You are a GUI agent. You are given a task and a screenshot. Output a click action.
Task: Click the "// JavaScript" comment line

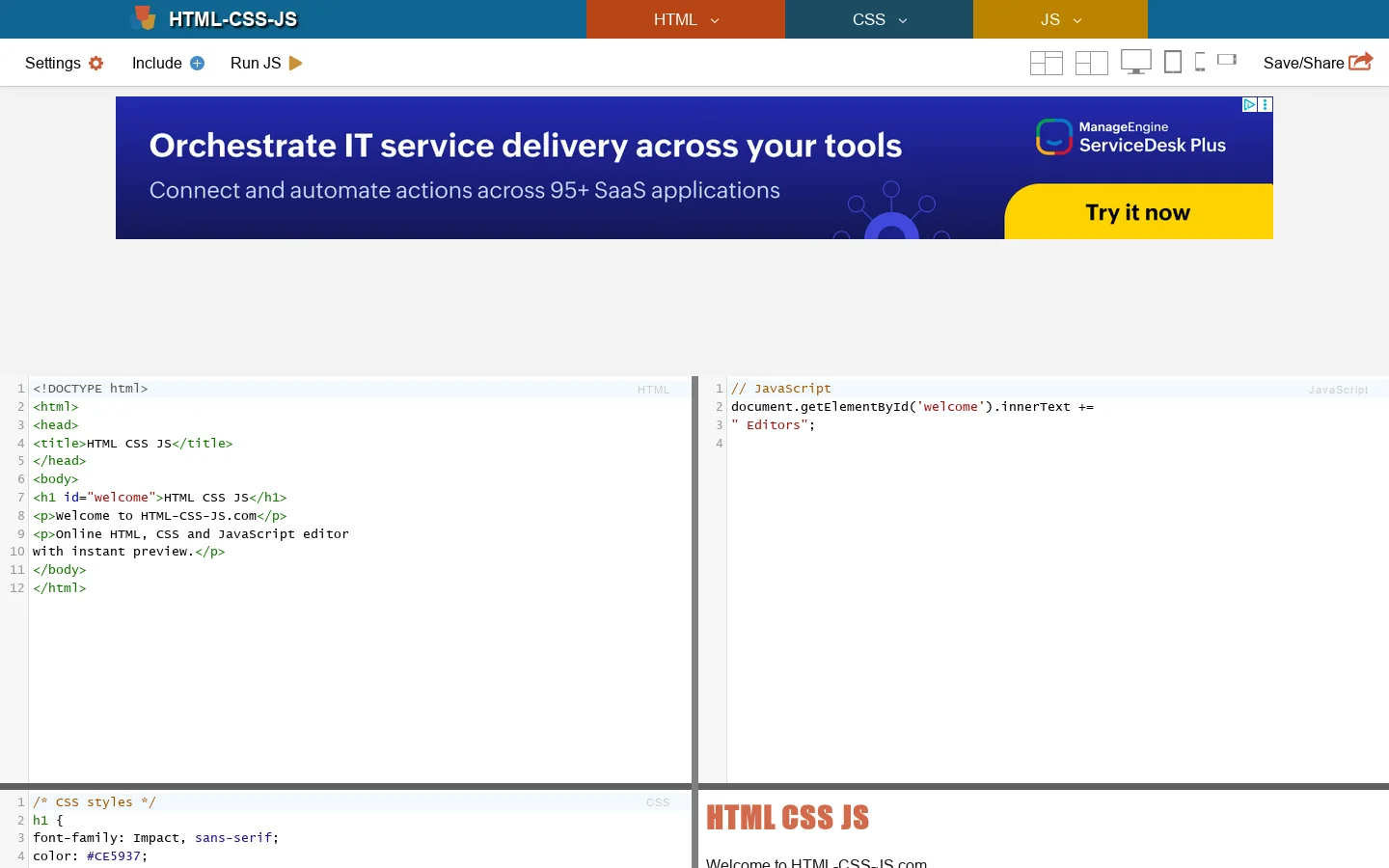click(781, 389)
